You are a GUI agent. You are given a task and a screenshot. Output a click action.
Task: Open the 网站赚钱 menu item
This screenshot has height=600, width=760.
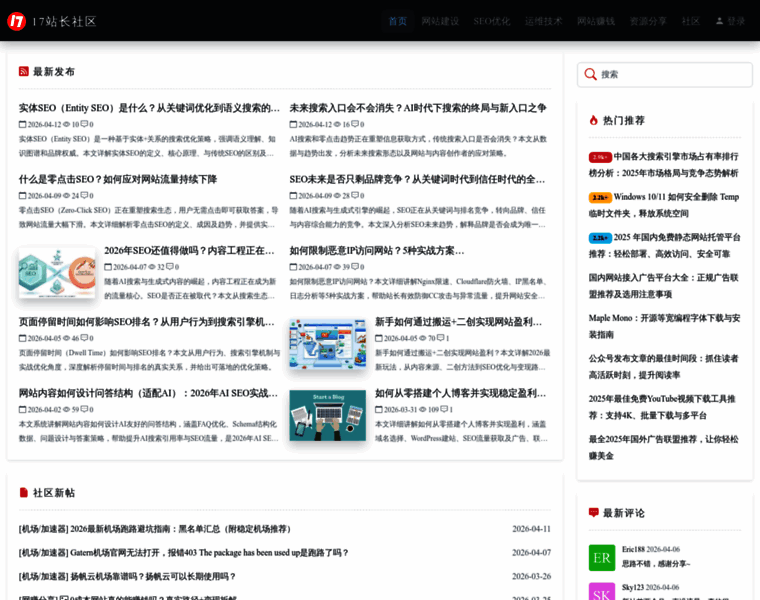pos(596,21)
